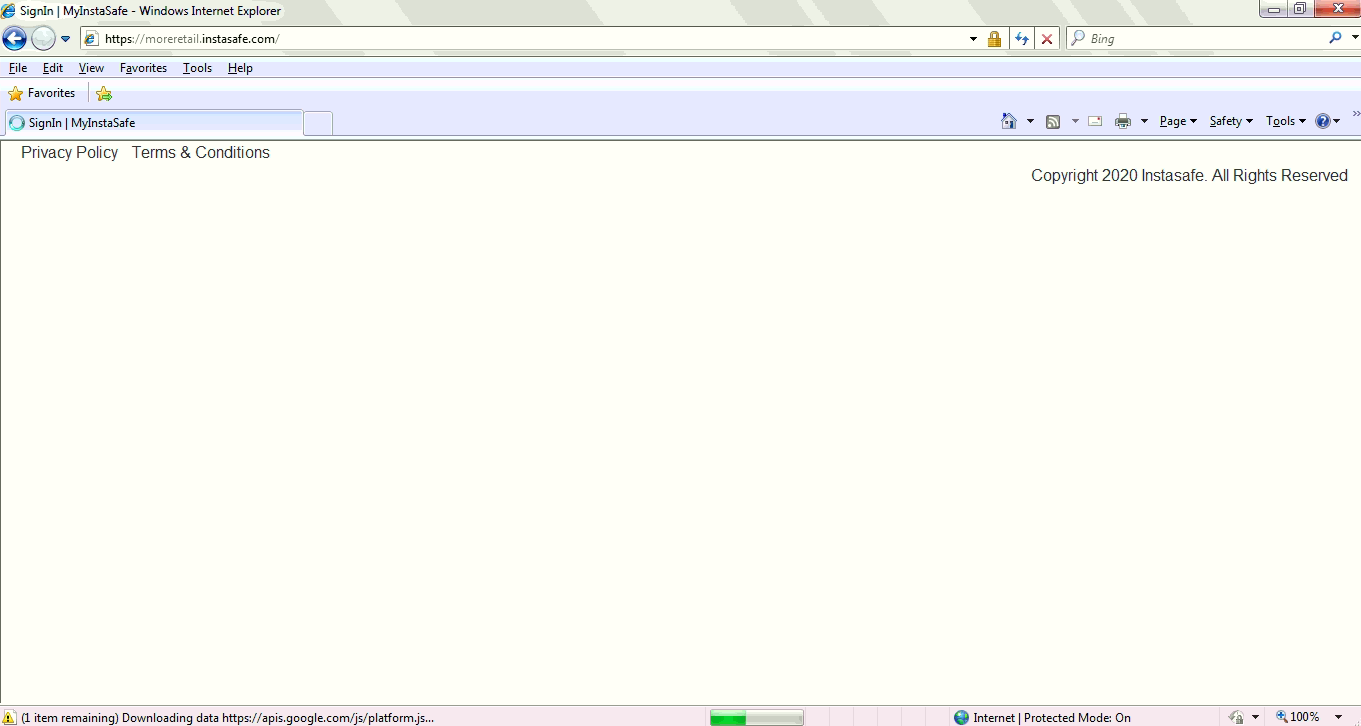Click the status bar privacy icon
The image size is (1361, 726).
(1237, 717)
